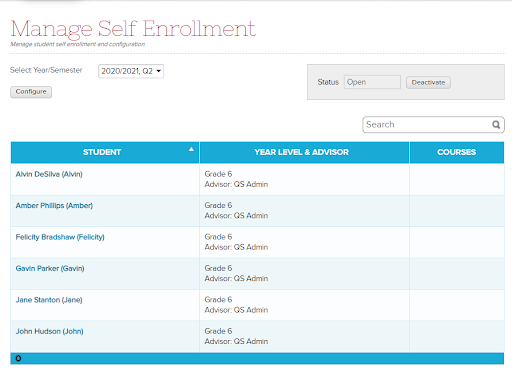Focus the Search input field
Image resolution: width=512 pixels, height=368 pixels.
click(x=433, y=125)
